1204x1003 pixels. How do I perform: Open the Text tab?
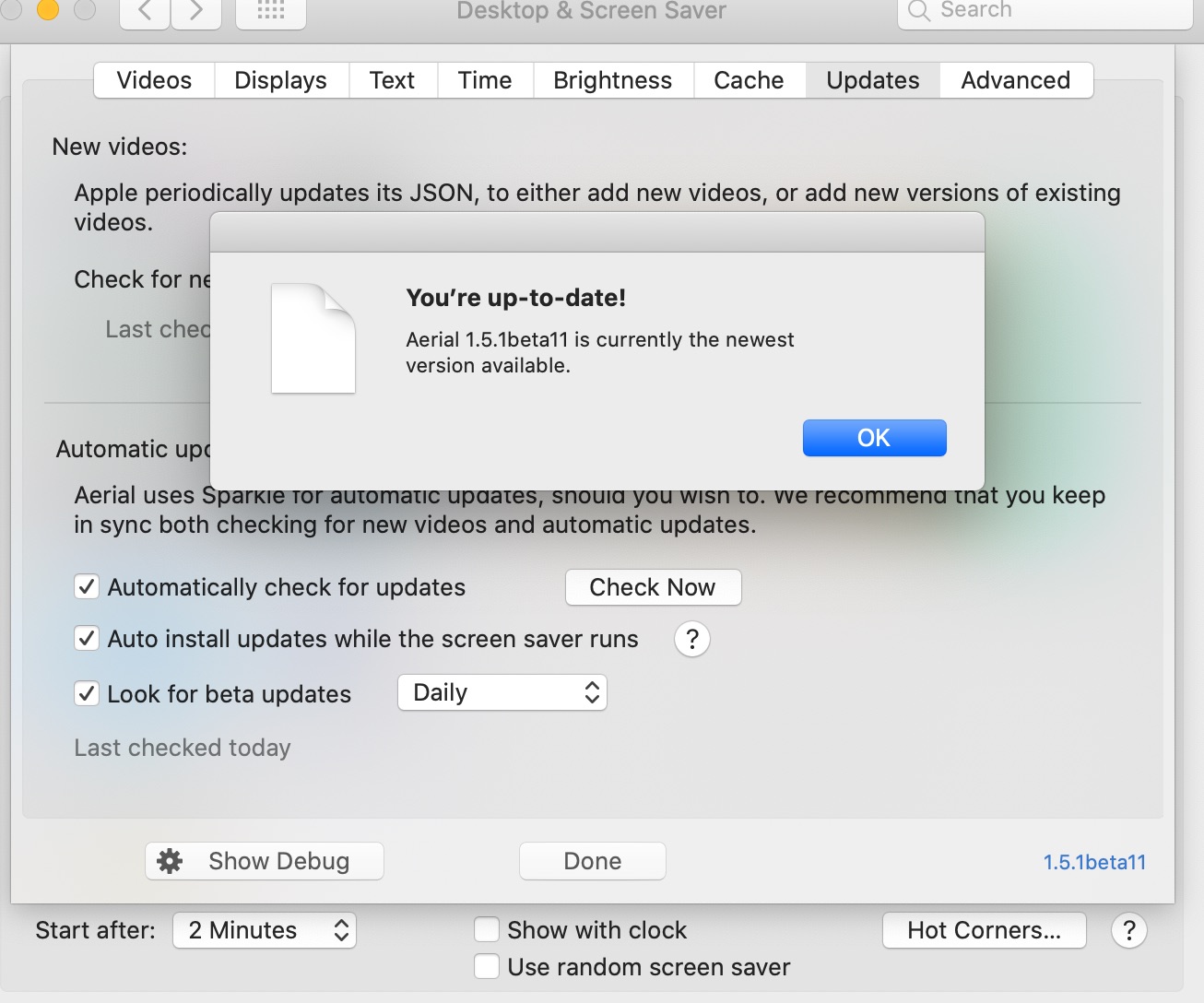click(393, 80)
